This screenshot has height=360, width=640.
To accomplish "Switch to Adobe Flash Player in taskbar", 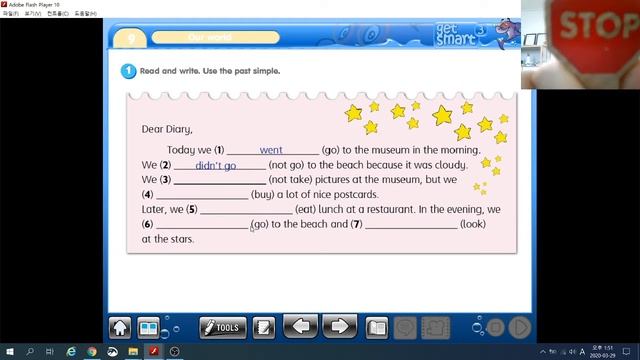I will click(154, 351).
